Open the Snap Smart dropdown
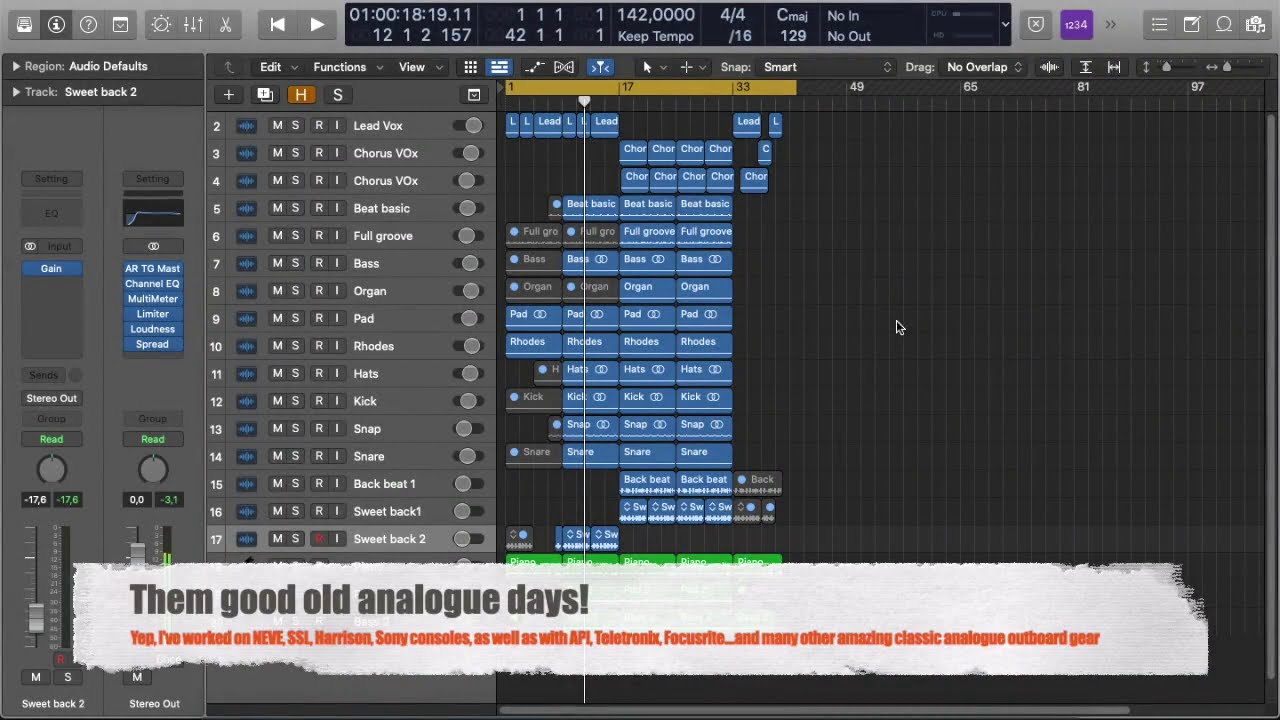 [827, 67]
